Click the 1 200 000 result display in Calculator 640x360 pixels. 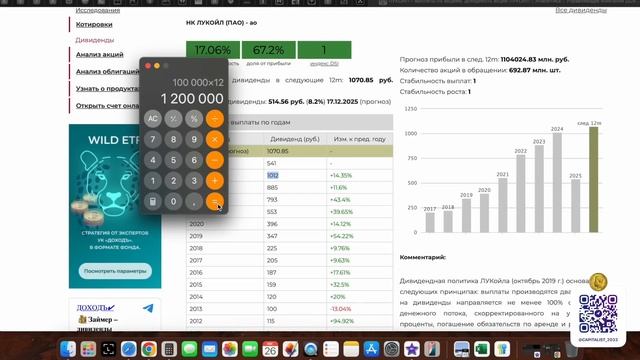click(192, 98)
